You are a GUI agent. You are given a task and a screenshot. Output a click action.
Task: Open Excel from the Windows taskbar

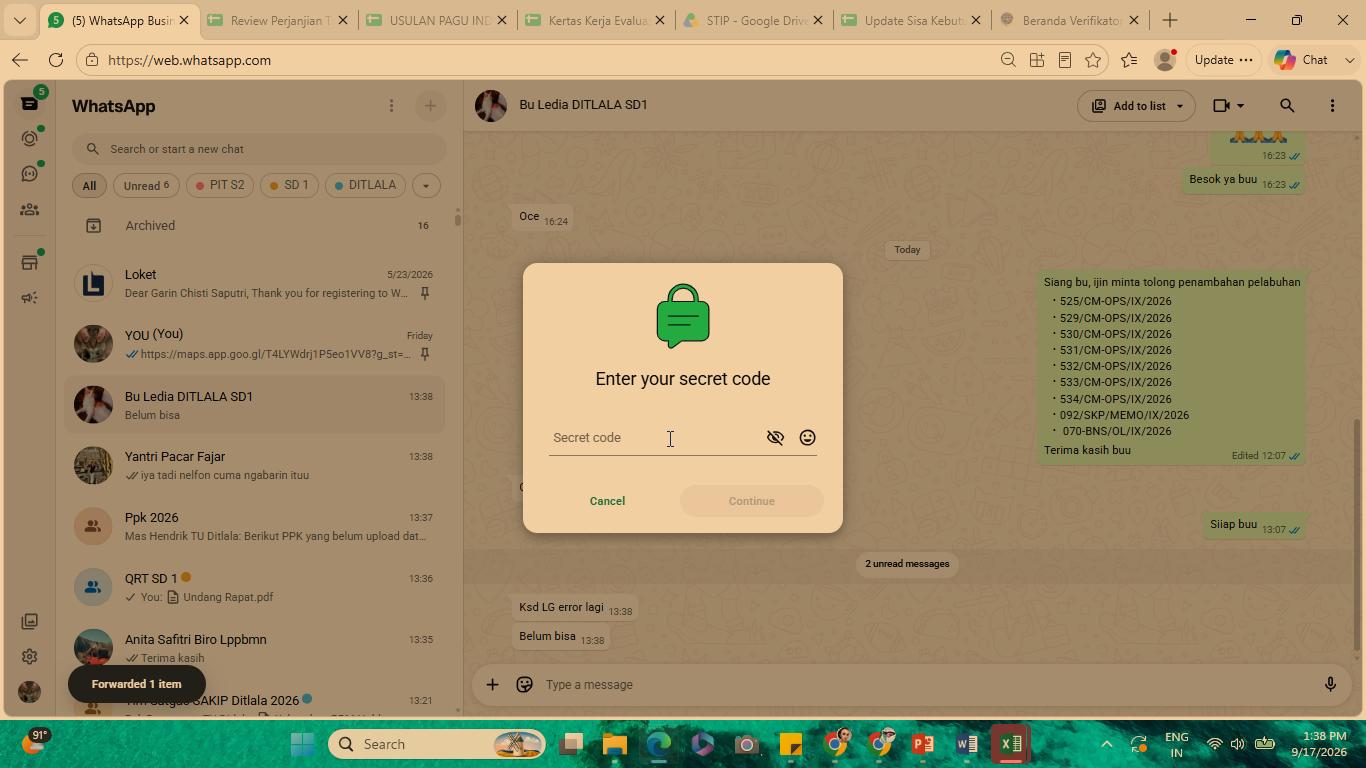[1011, 744]
